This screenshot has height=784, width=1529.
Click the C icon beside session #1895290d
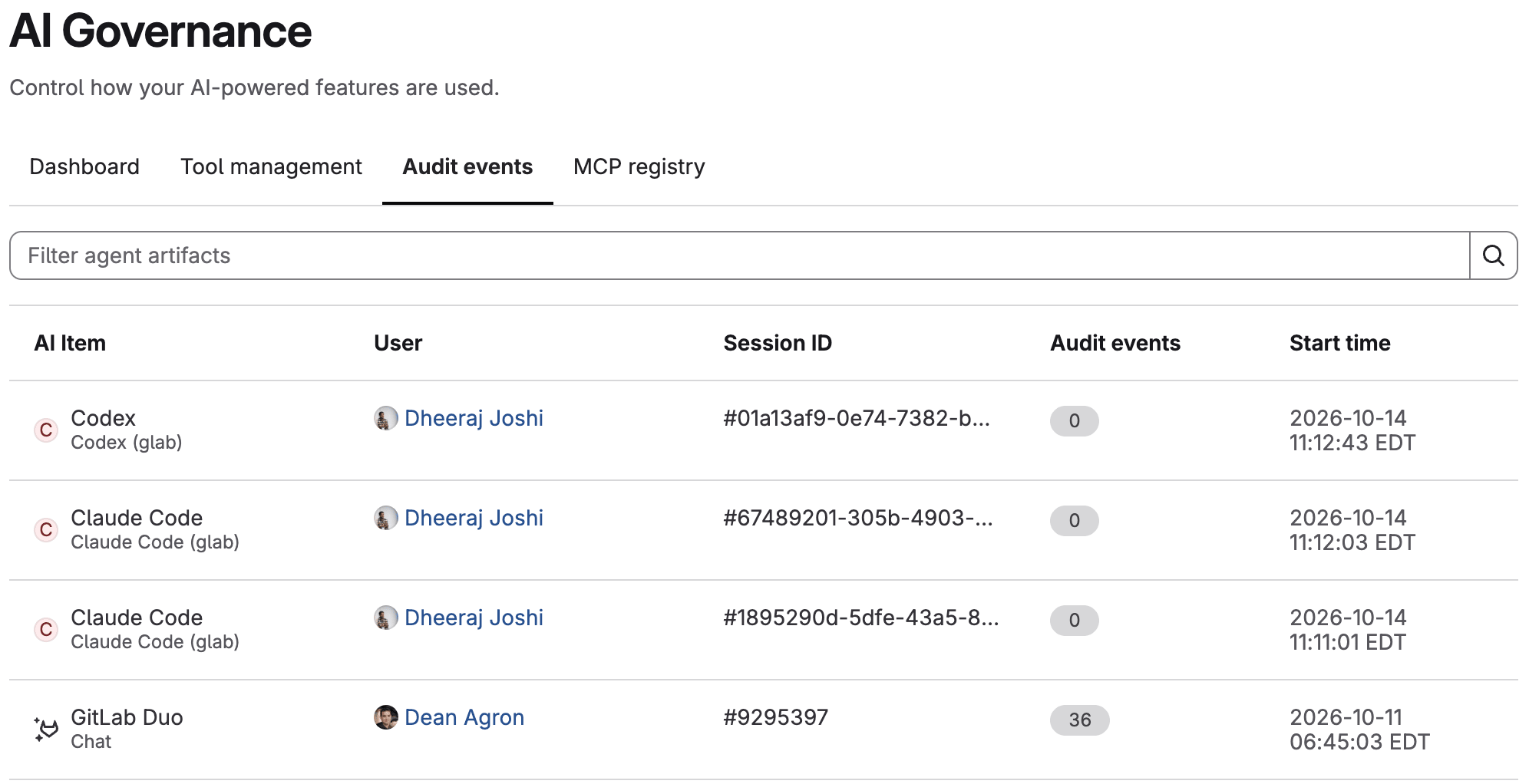click(x=46, y=630)
